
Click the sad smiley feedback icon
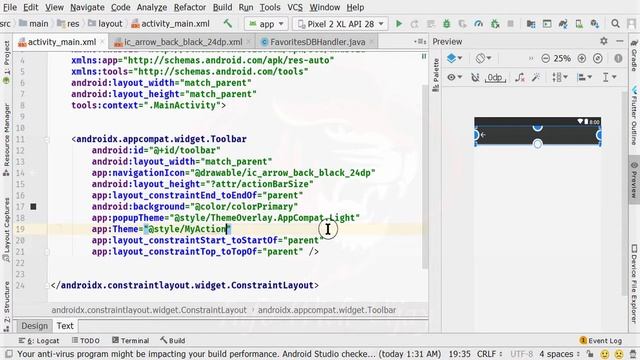(x=619, y=354)
